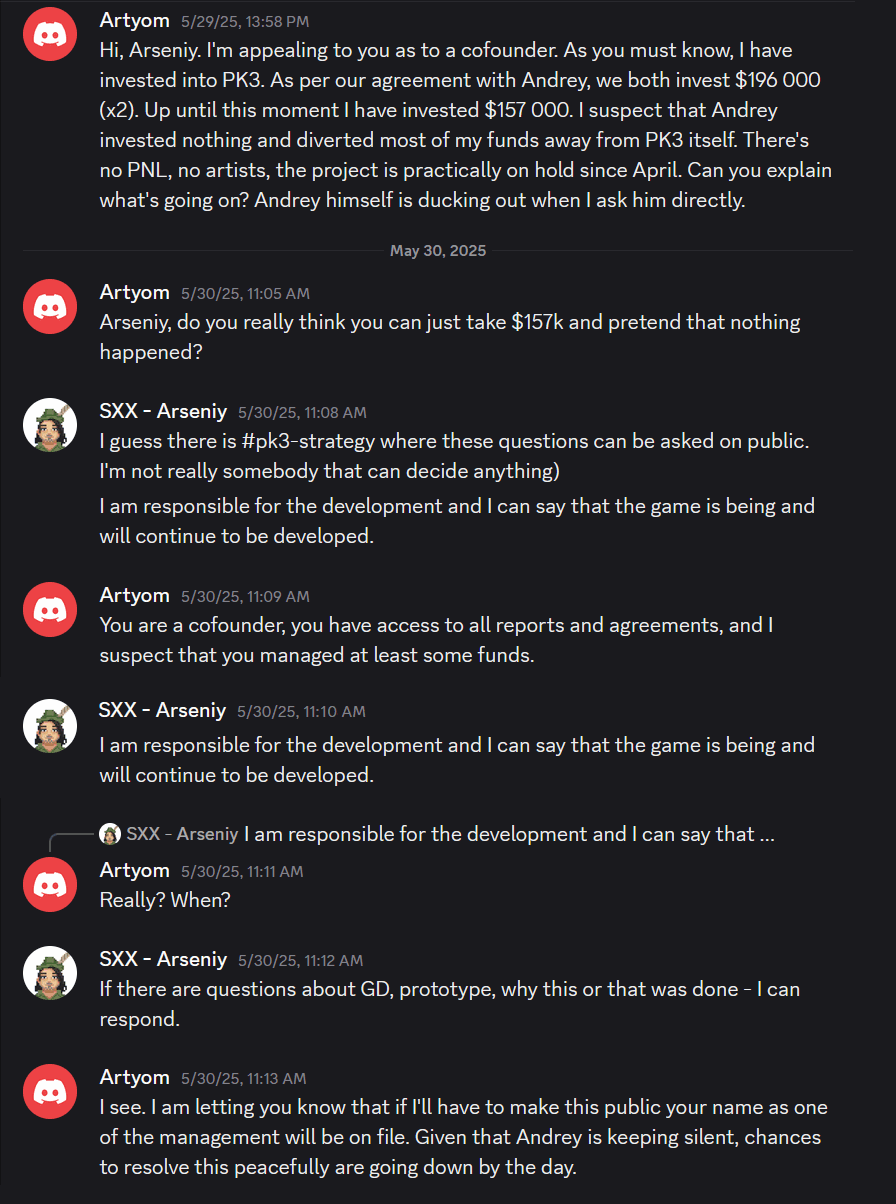Image resolution: width=896 pixels, height=1204 pixels.
Task: Click Artyom's avatar next to the 11:13 AM message
Action: [49, 1091]
